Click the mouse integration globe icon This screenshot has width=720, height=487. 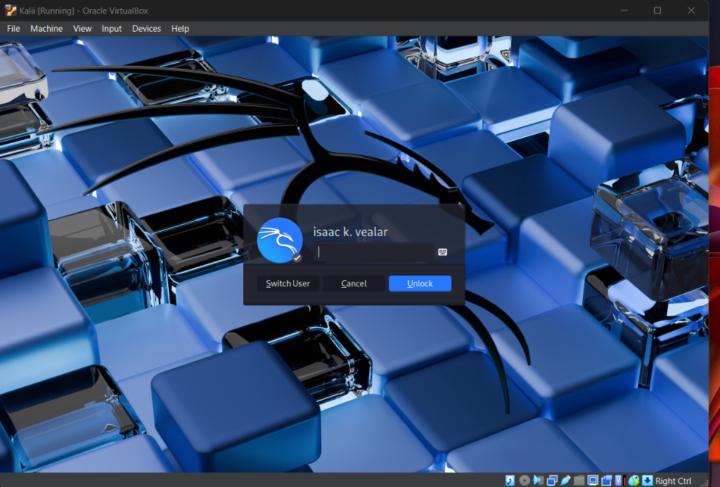(633, 481)
